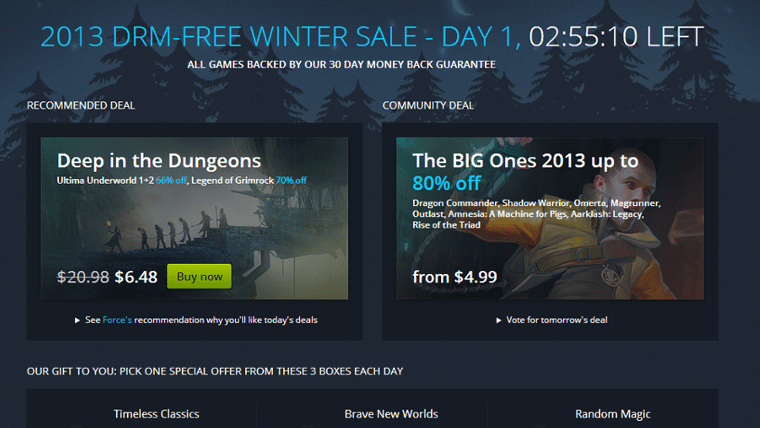This screenshot has width=760, height=428.
Task: Open Vote for tomorrow's deal link
Action: pos(556,320)
